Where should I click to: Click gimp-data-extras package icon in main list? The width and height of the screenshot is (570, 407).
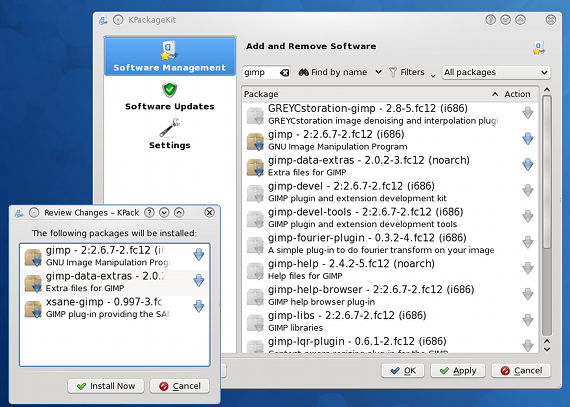(255, 167)
